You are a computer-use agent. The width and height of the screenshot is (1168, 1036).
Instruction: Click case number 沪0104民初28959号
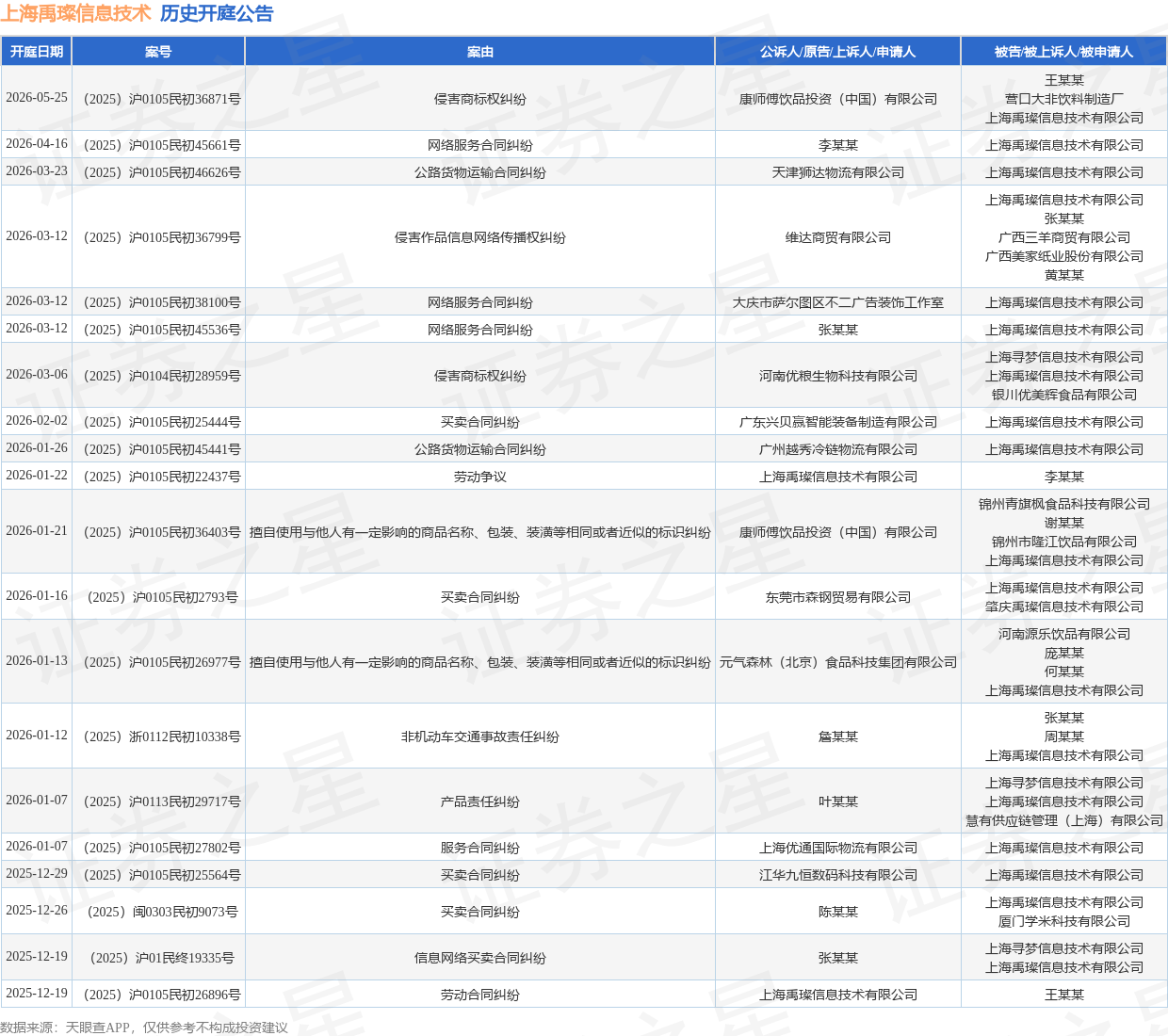[x=158, y=376]
